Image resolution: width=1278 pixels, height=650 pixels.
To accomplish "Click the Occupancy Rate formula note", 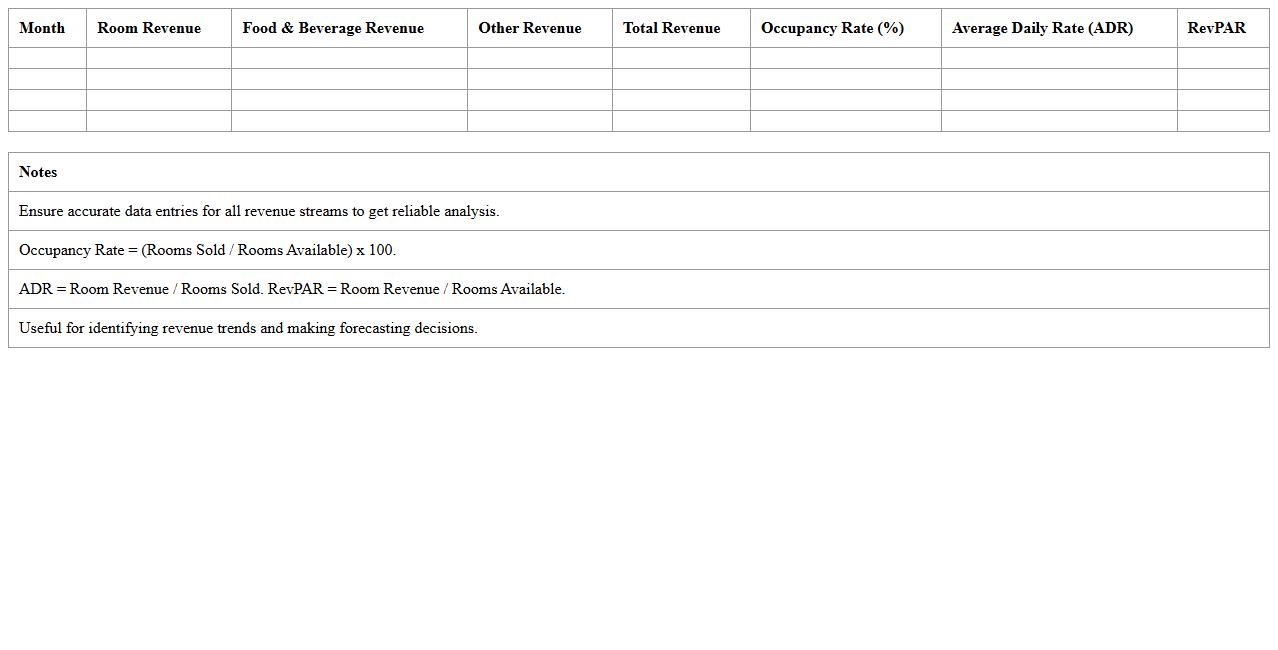I will 207,250.
